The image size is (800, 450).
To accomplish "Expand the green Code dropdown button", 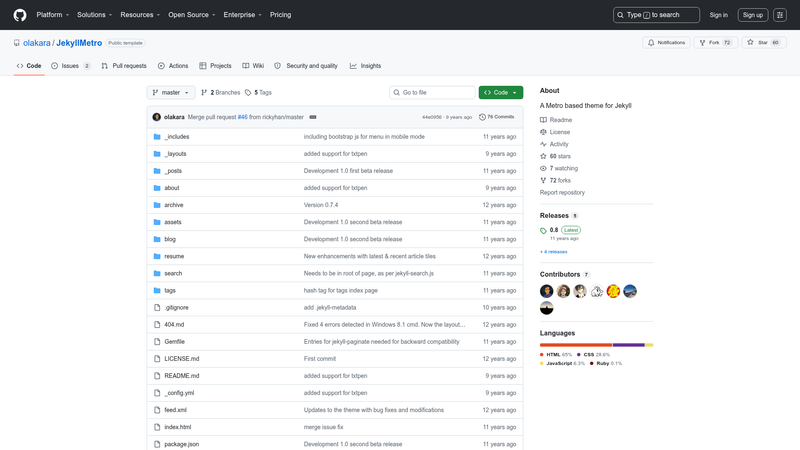I will click(x=501, y=92).
